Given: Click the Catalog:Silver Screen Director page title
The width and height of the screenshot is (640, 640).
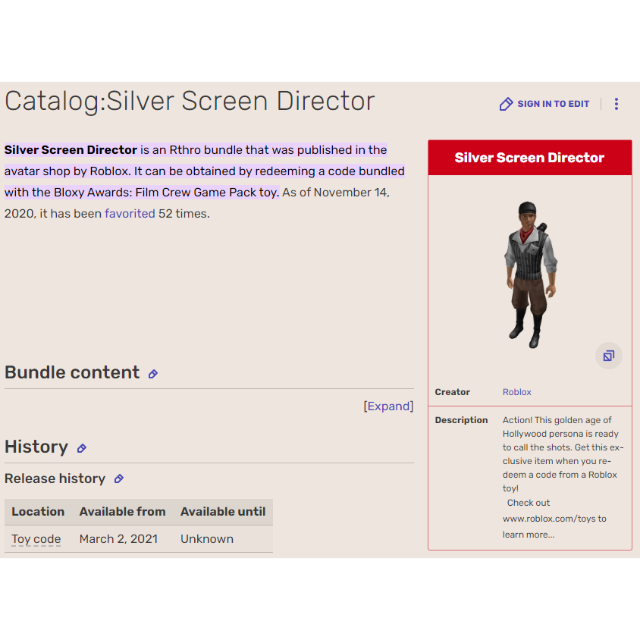Looking at the screenshot, I should 190,101.
